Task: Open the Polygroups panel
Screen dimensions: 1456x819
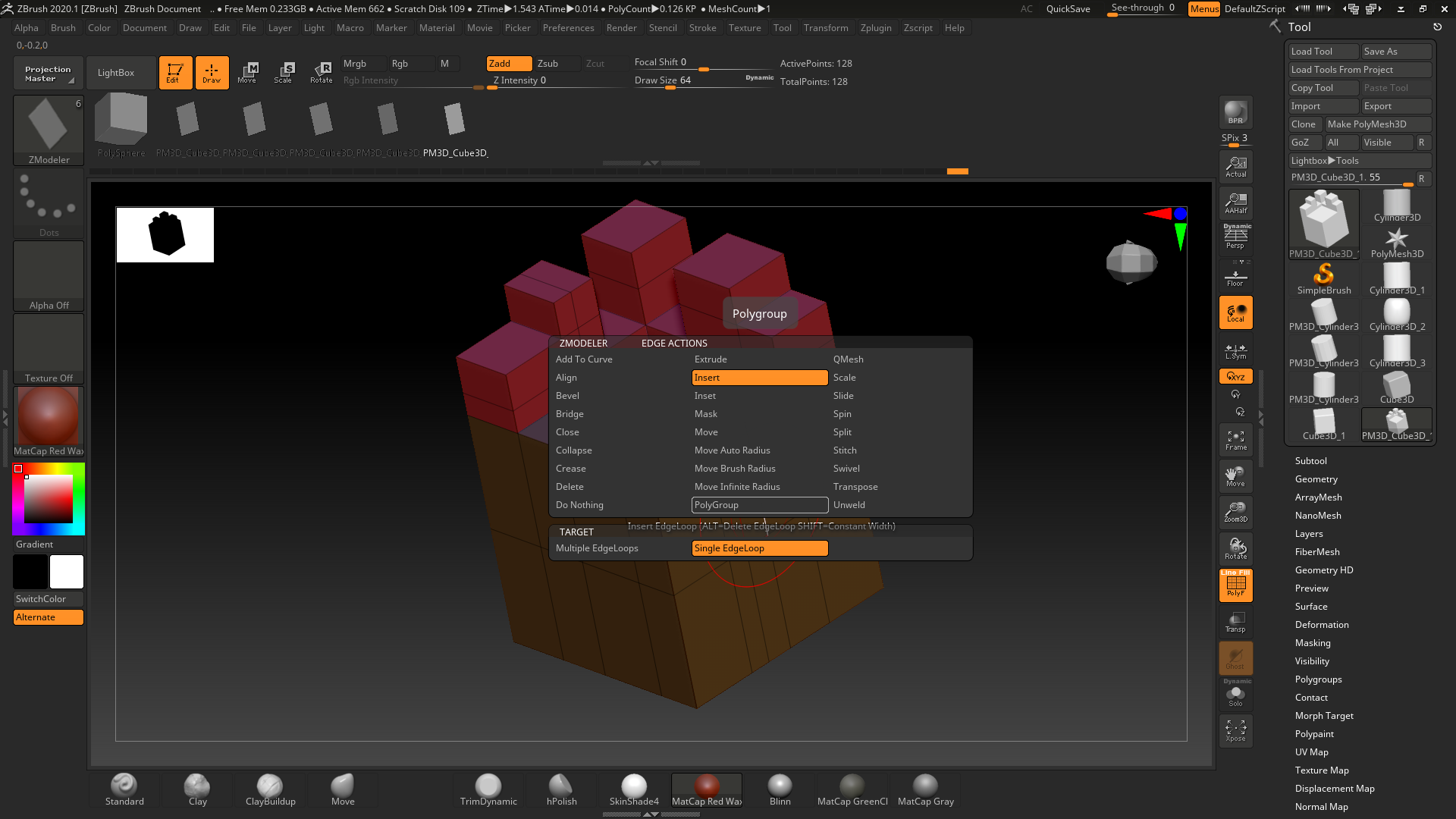Action: [x=1319, y=679]
